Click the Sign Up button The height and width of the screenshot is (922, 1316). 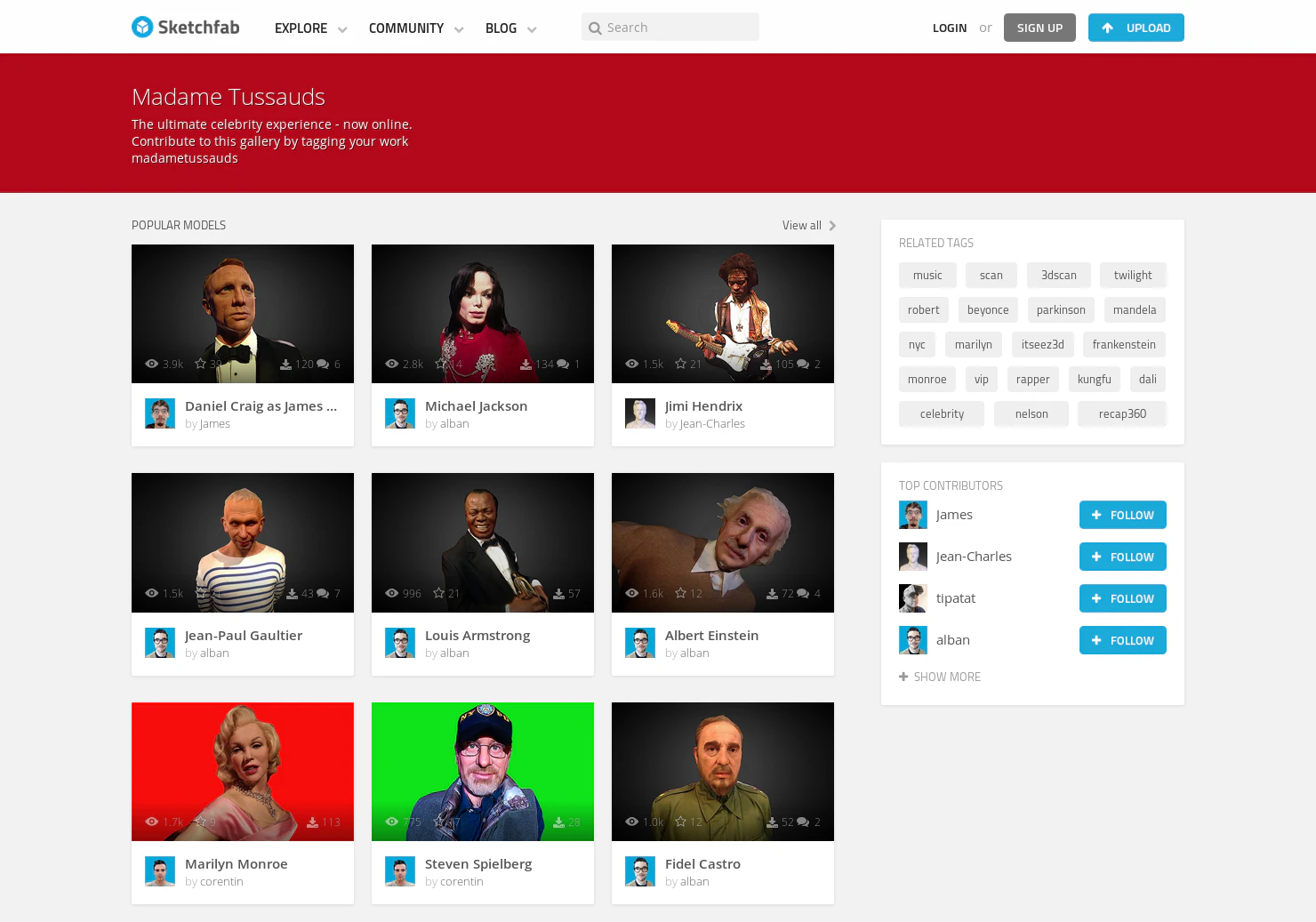click(x=1039, y=28)
